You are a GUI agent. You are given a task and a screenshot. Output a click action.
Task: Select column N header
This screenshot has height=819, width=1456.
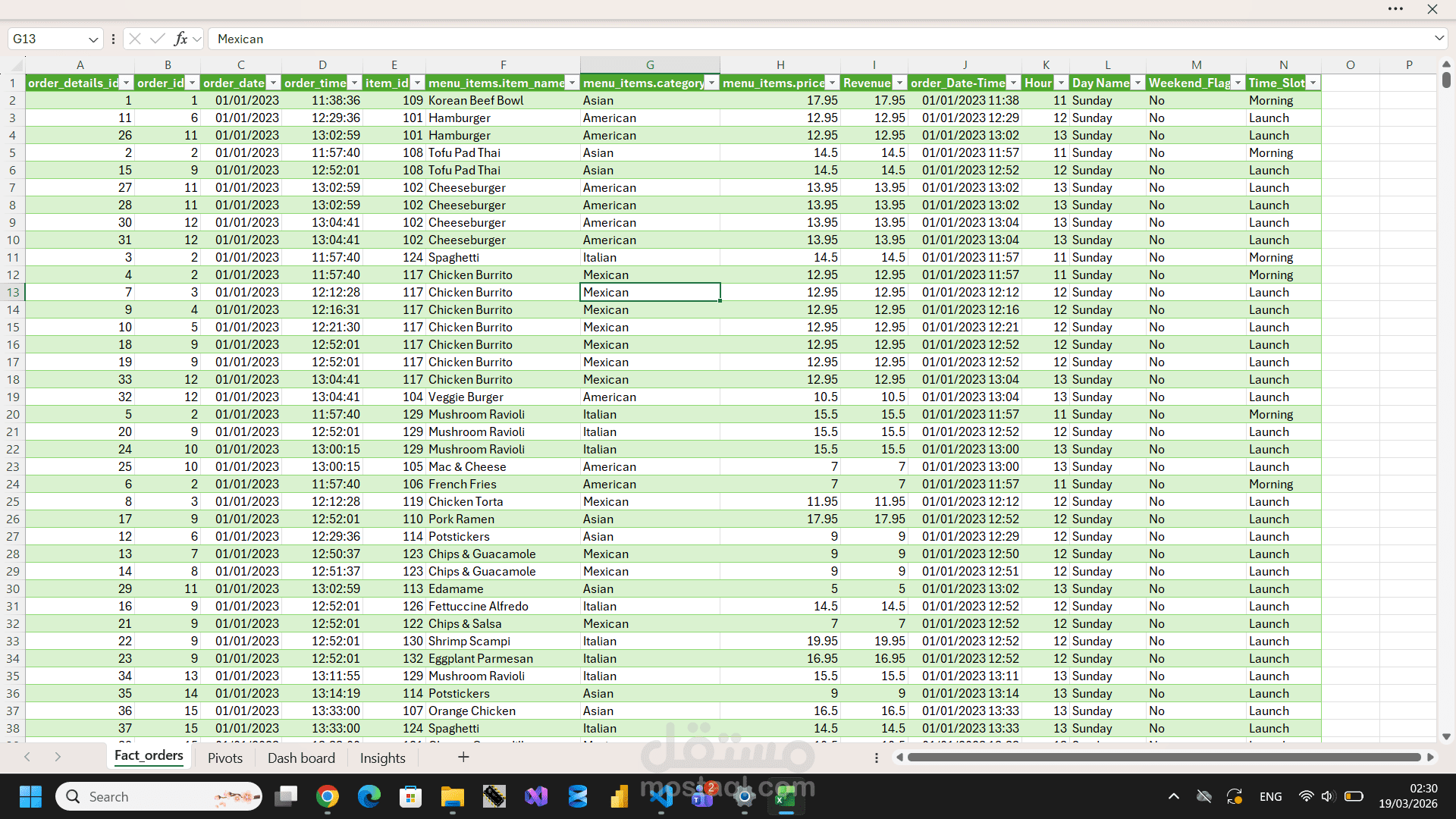tap(1283, 65)
